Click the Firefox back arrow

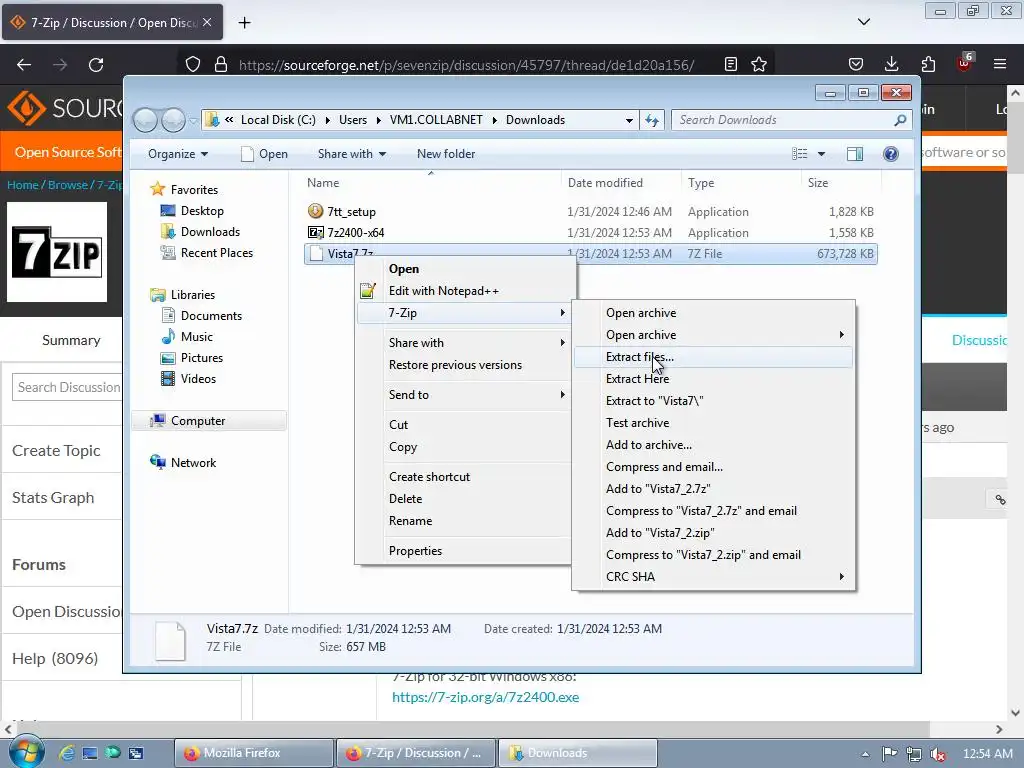point(24,65)
